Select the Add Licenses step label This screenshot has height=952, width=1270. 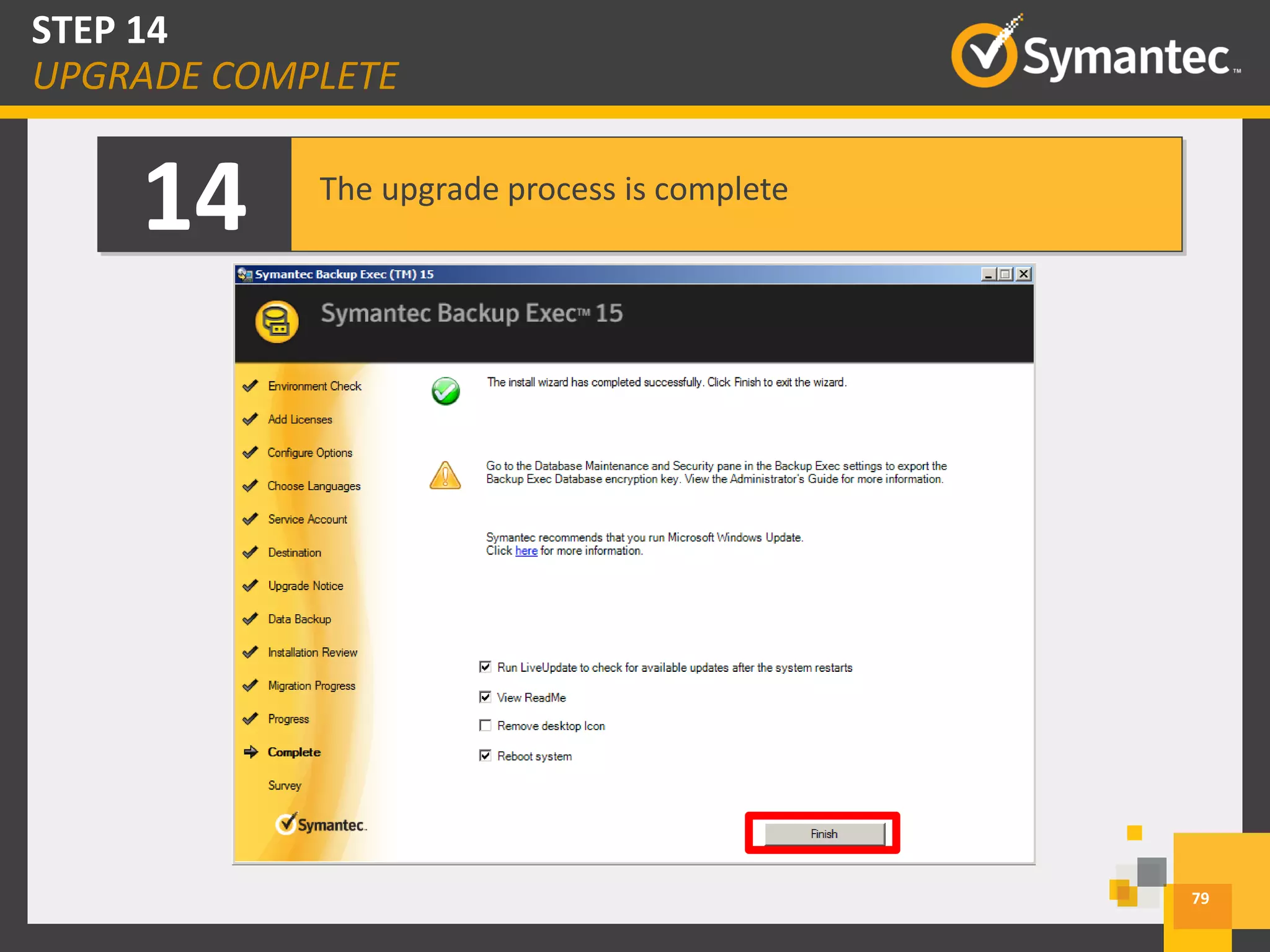300,420
